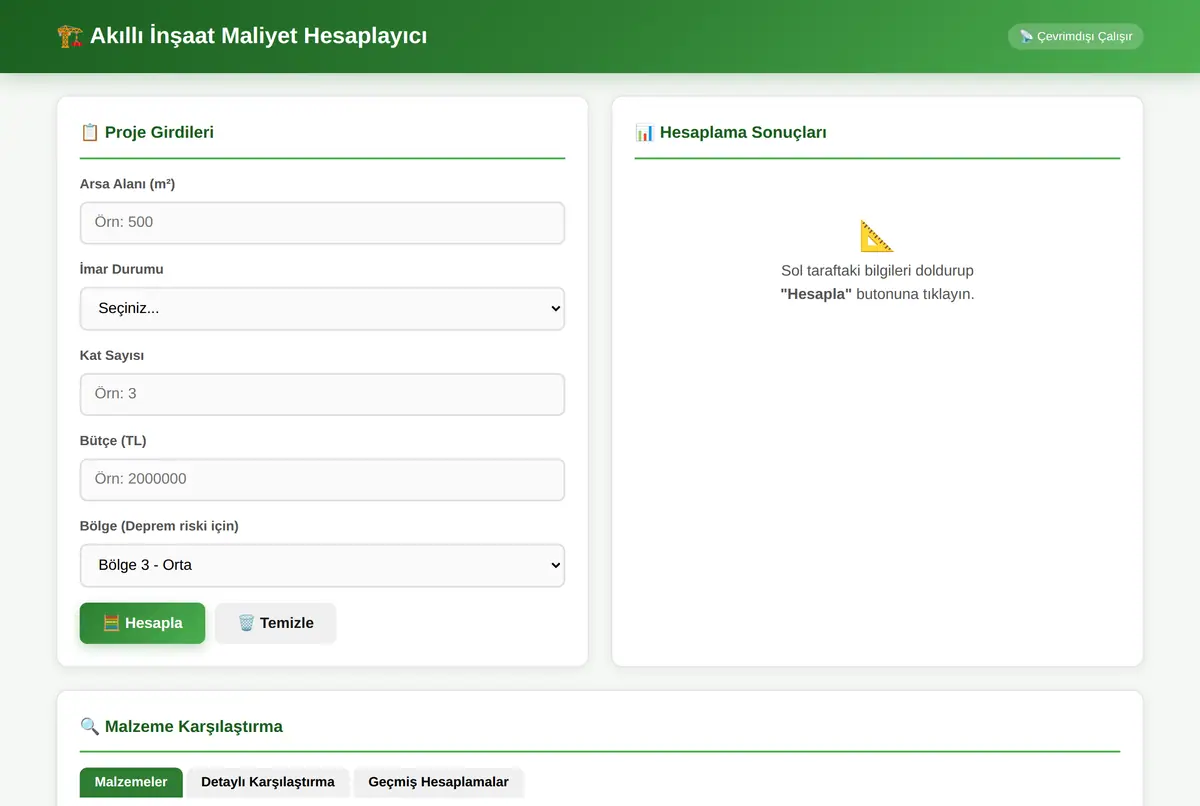Viewport: 1200px width, 806px height.
Task: Open the Bölge earthquake risk dropdown
Action: pos(322,565)
